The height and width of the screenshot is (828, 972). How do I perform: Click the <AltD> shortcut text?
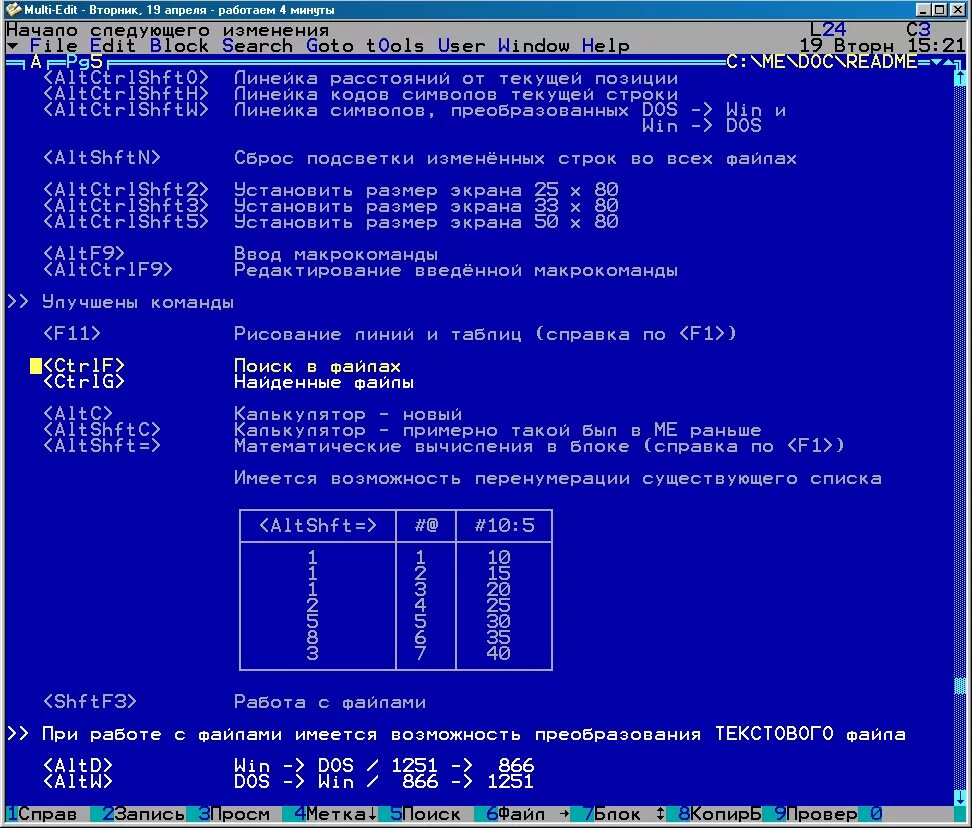point(77,765)
